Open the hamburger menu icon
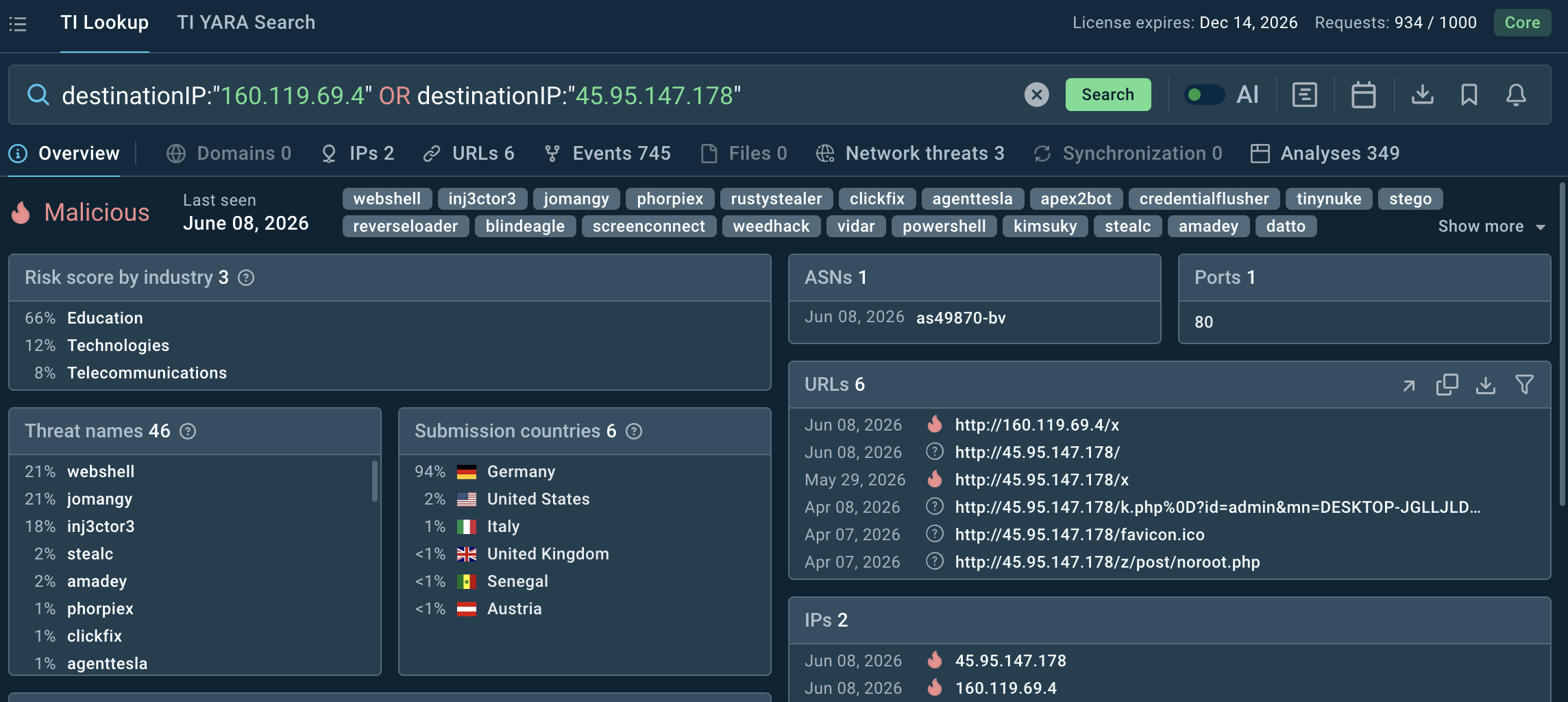The height and width of the screenshot is (702, 1568). pyautogui.click(x=18, y=24)
